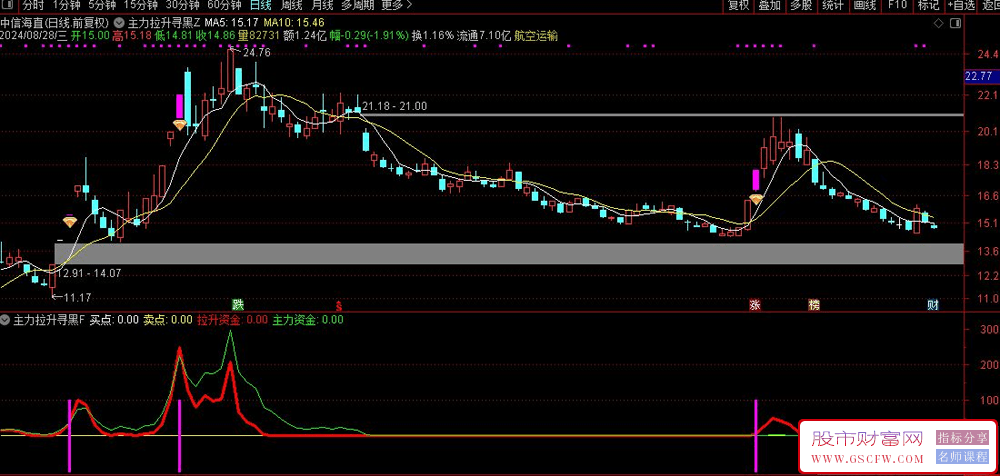Click the 榜 event marker
The image size is (1000, 476).
point(814,304)
